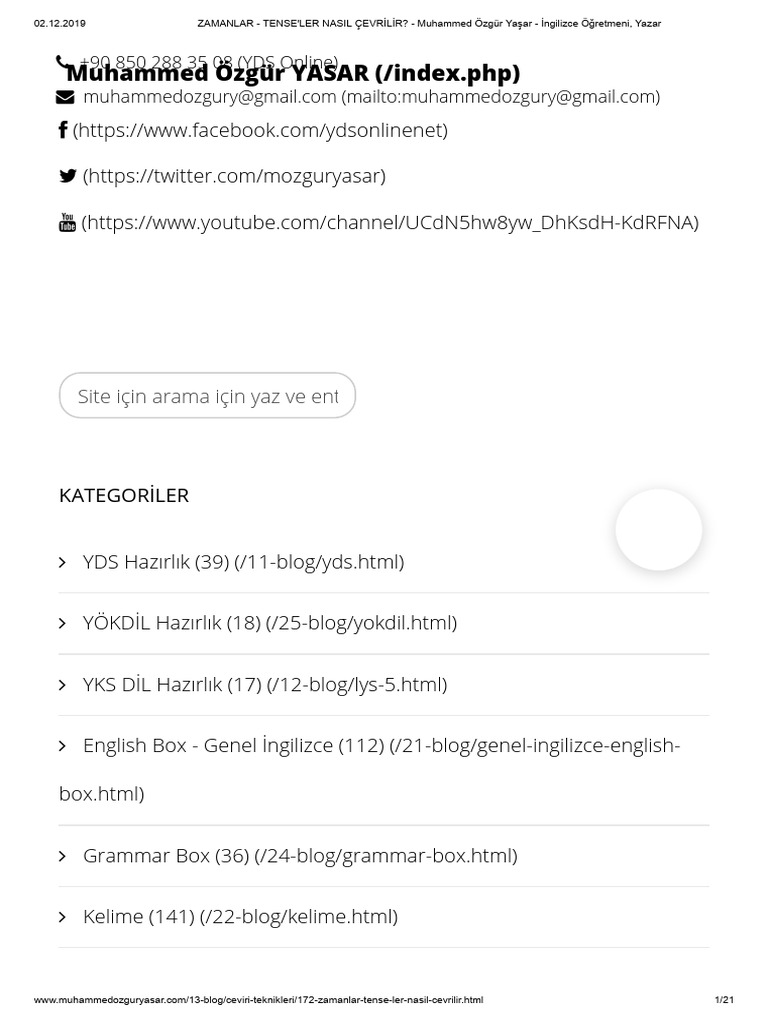Focus the site search input field

(x=207, y=396)
